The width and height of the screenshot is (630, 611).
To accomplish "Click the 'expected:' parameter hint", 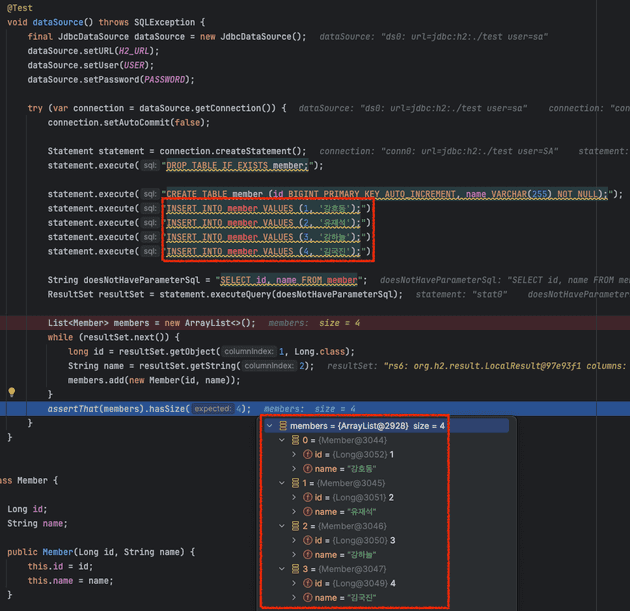I will coord(213,409).
